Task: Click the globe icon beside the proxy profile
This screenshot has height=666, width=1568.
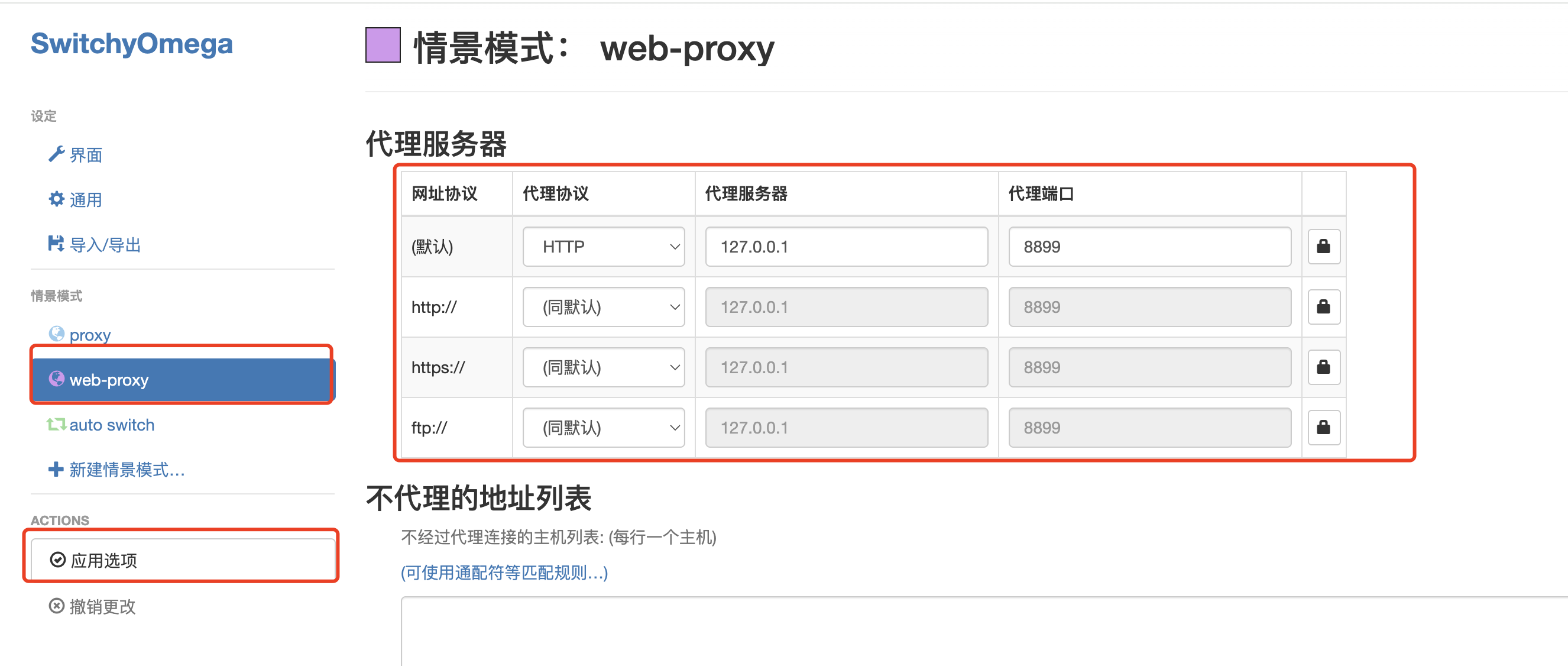Action: tap(56, 334)
